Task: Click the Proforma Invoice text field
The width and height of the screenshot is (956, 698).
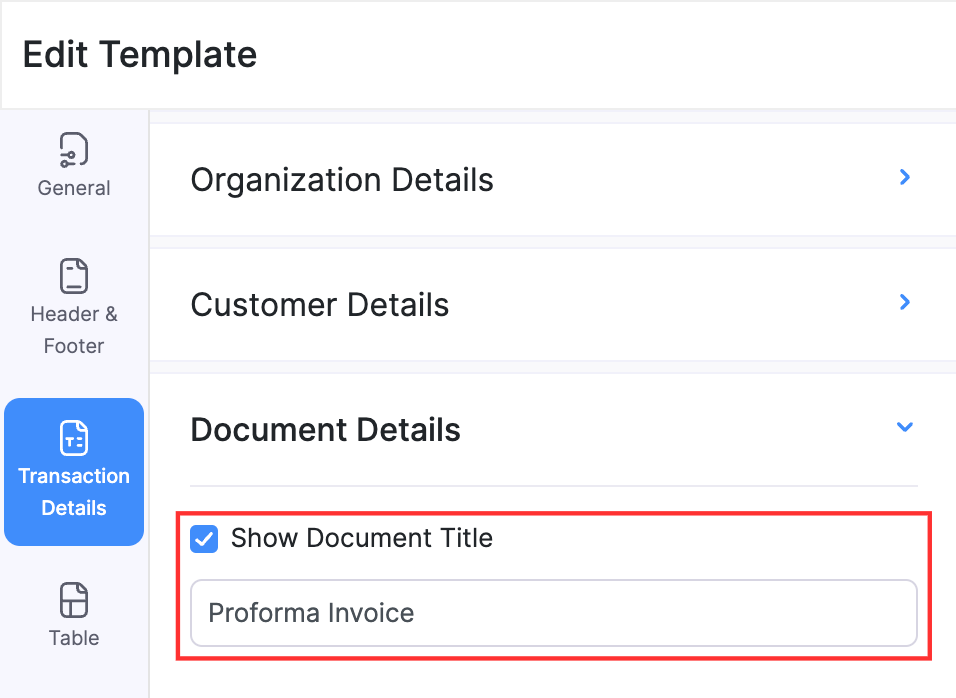Action: (x=553, y=613)
